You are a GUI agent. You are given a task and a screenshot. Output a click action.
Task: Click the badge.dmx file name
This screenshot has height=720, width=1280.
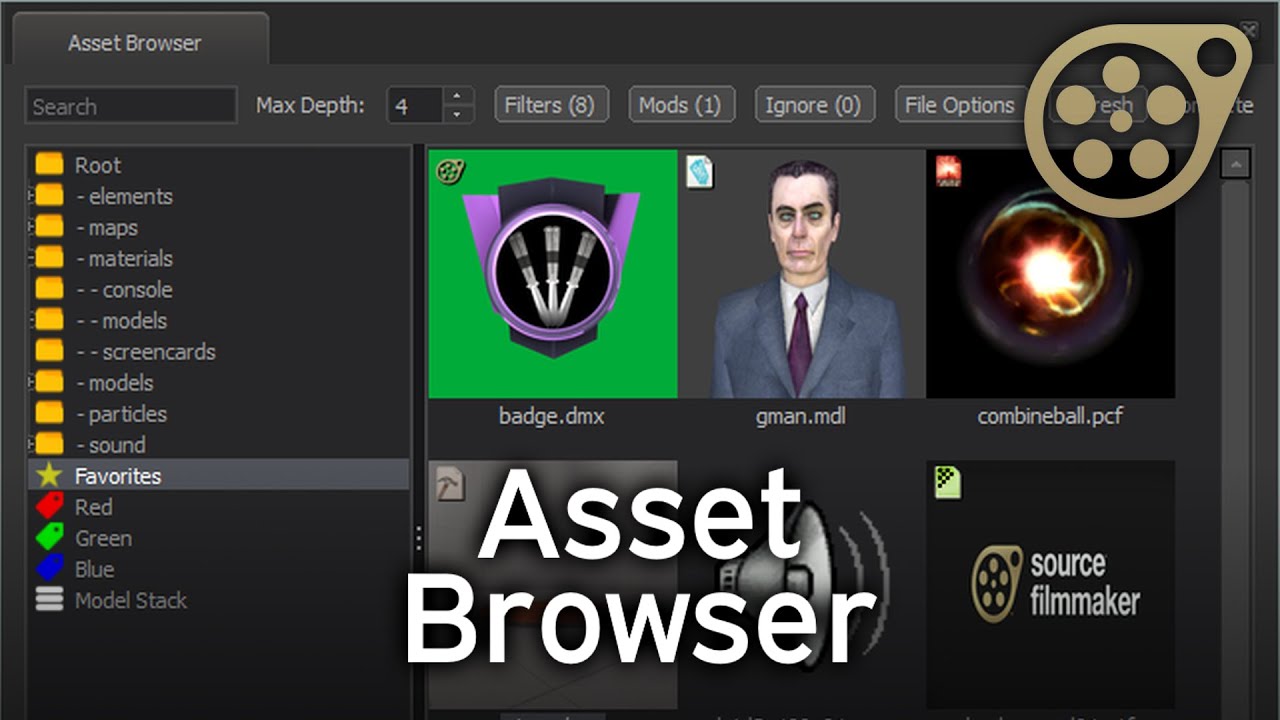click(x=552, y=416)
